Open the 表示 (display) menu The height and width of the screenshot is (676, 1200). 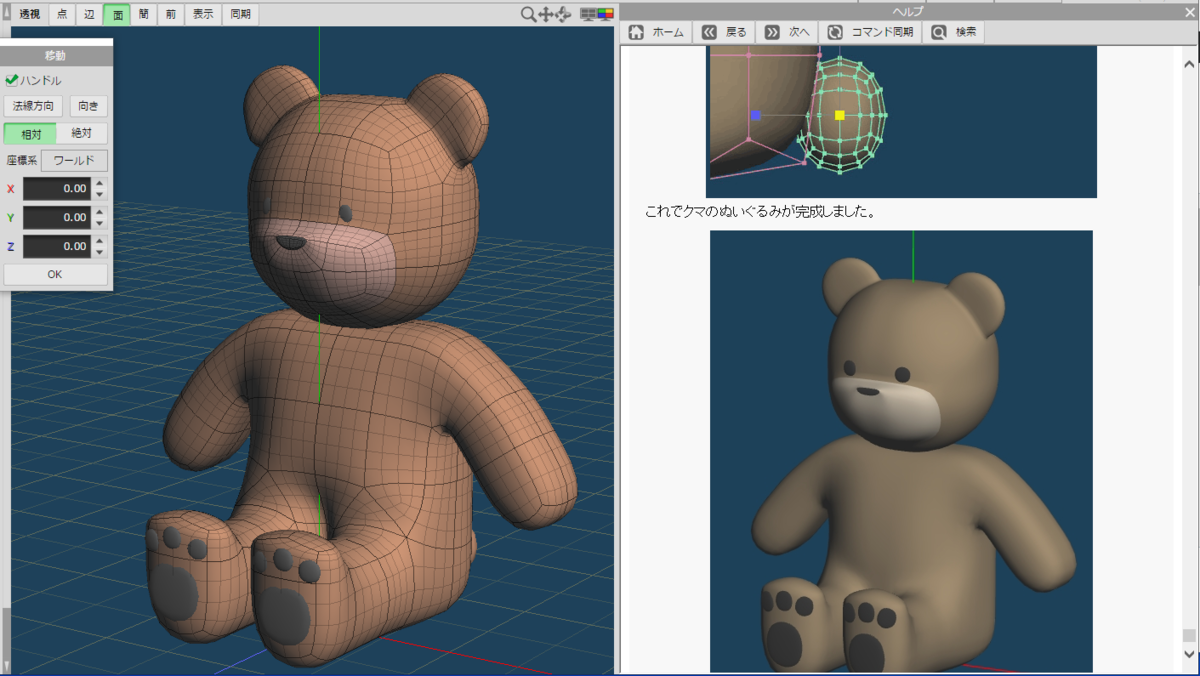click(203, 14)
